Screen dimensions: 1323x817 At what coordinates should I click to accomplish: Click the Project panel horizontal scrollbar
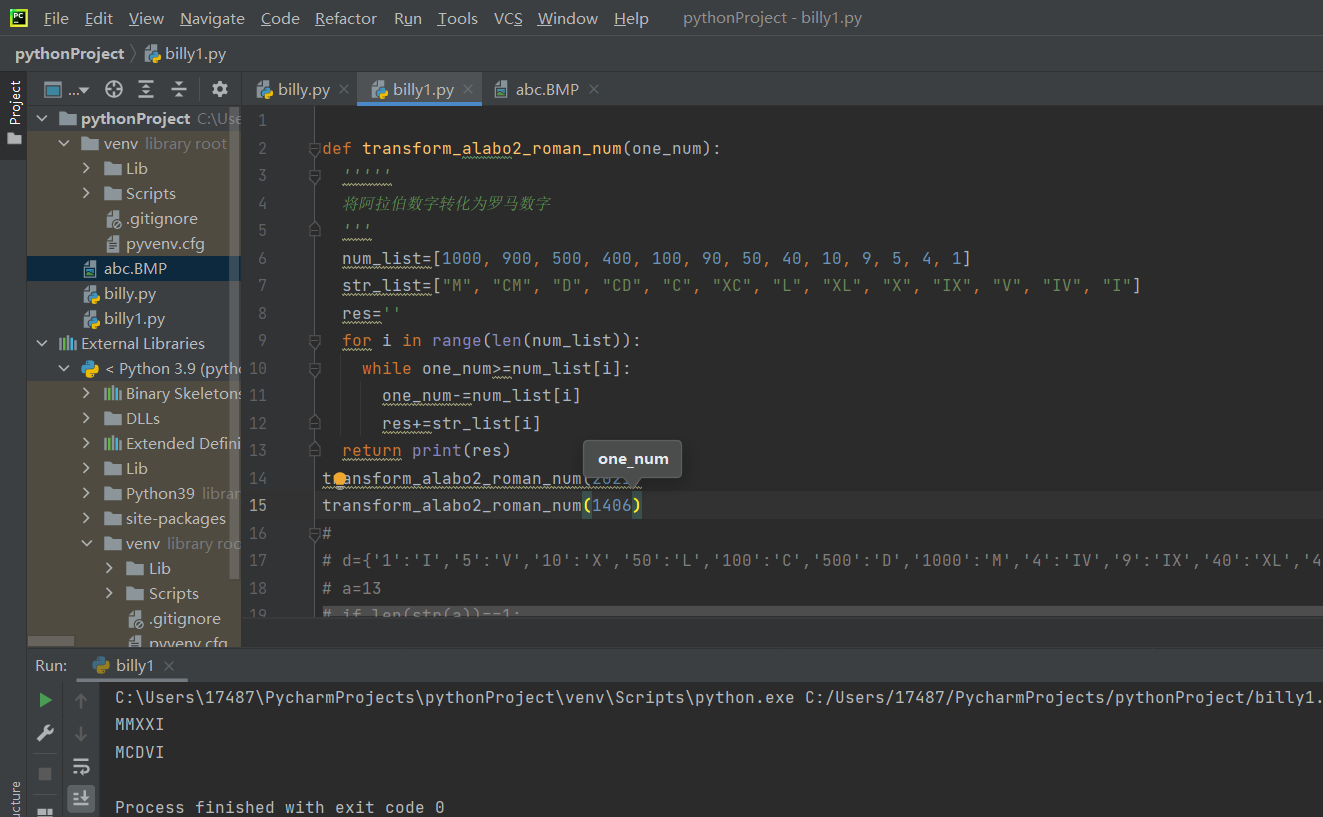[51, 641]
